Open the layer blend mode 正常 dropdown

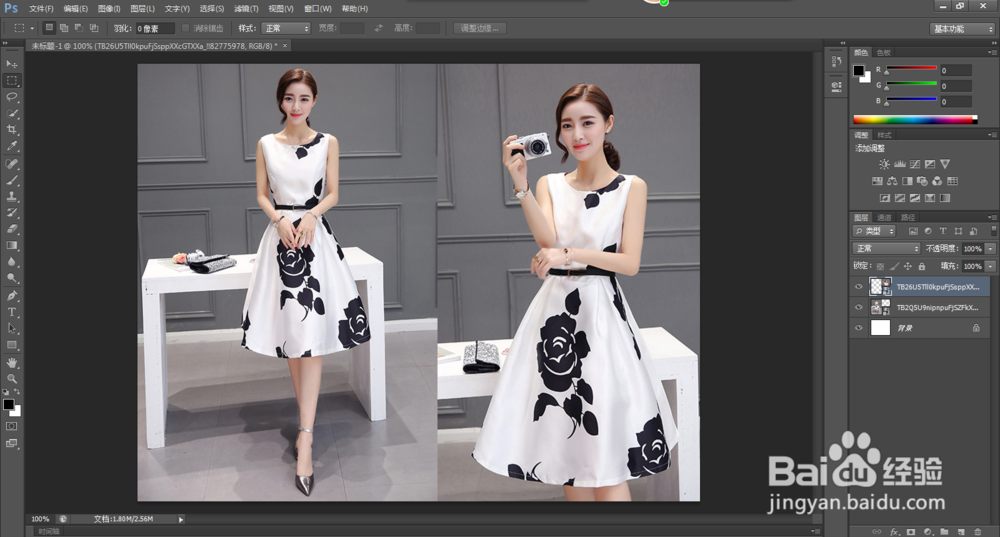886,249
